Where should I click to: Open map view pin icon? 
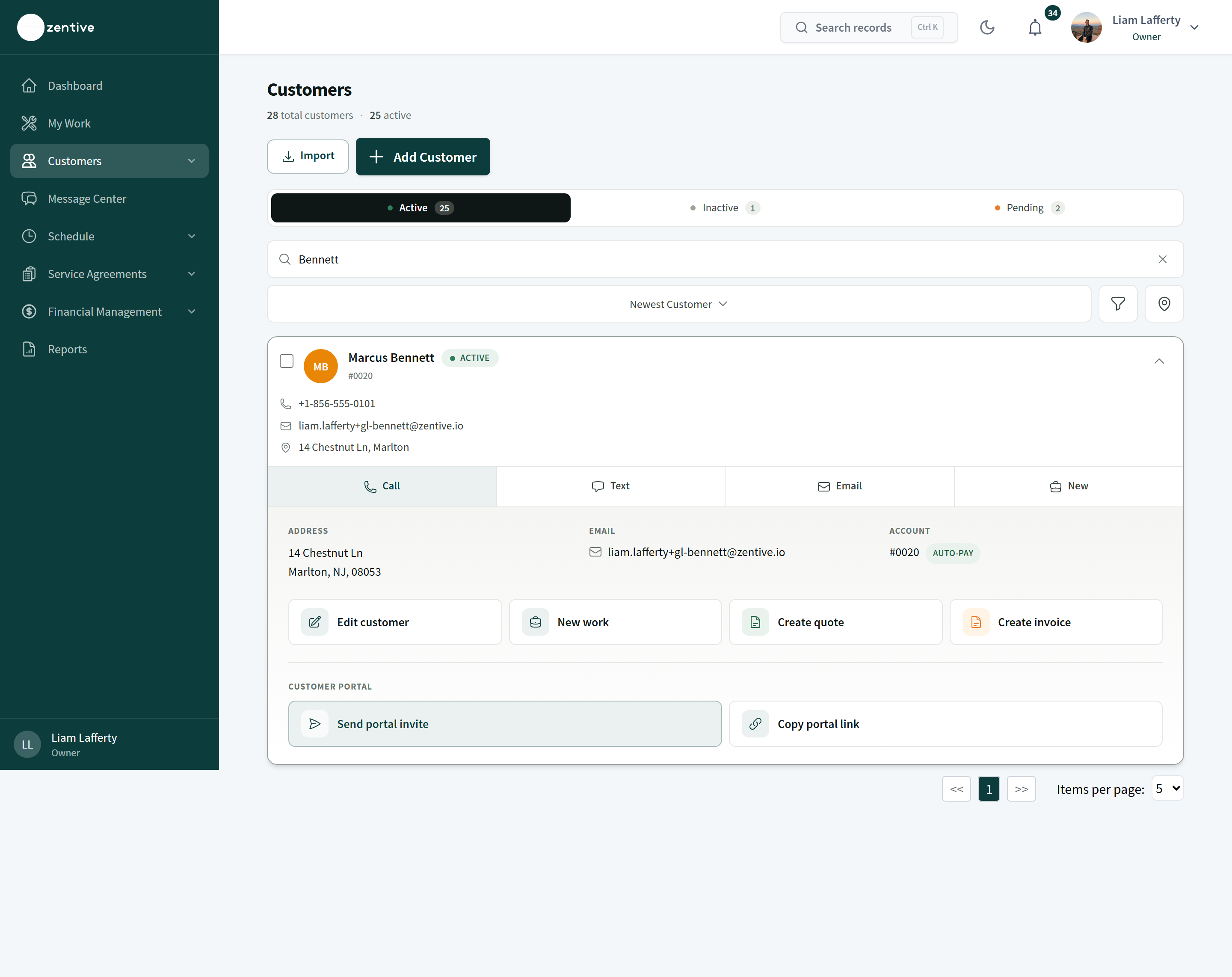[x=1164, y=304]
